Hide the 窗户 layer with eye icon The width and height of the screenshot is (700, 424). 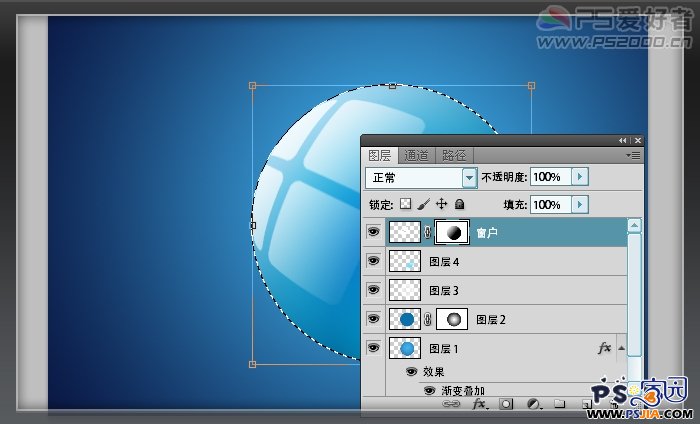pyautogui.click(x=374, y=232)
